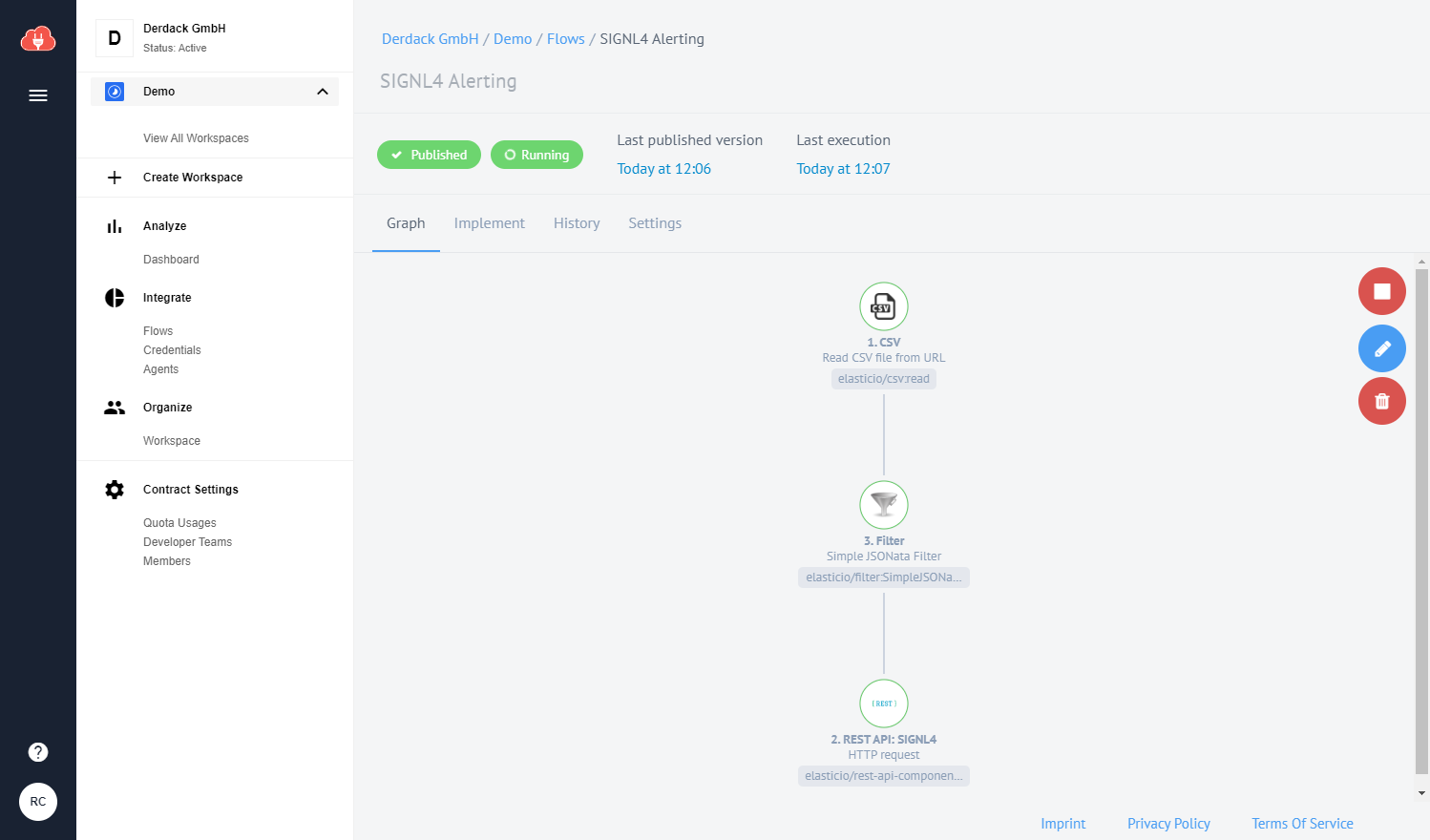The width and height of the screenshot is (1430, 840).
Task: Open Dashboard in sidebar
Action: pos(171,260)
